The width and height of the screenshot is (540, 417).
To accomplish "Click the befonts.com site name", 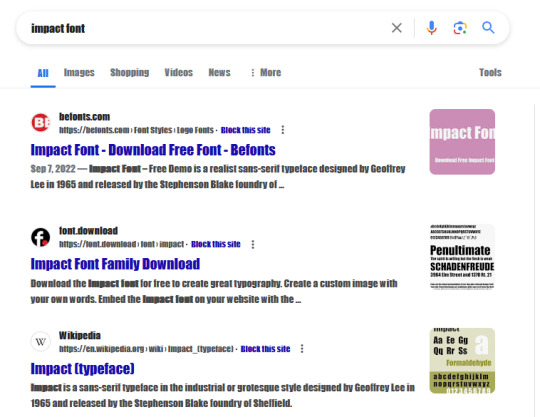I will [84, 117].
